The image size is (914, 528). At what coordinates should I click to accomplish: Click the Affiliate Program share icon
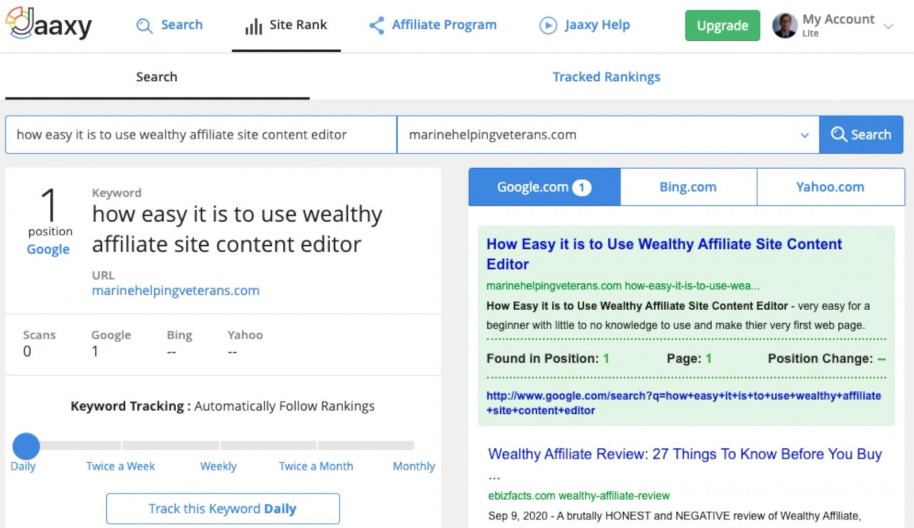[377, 25]
